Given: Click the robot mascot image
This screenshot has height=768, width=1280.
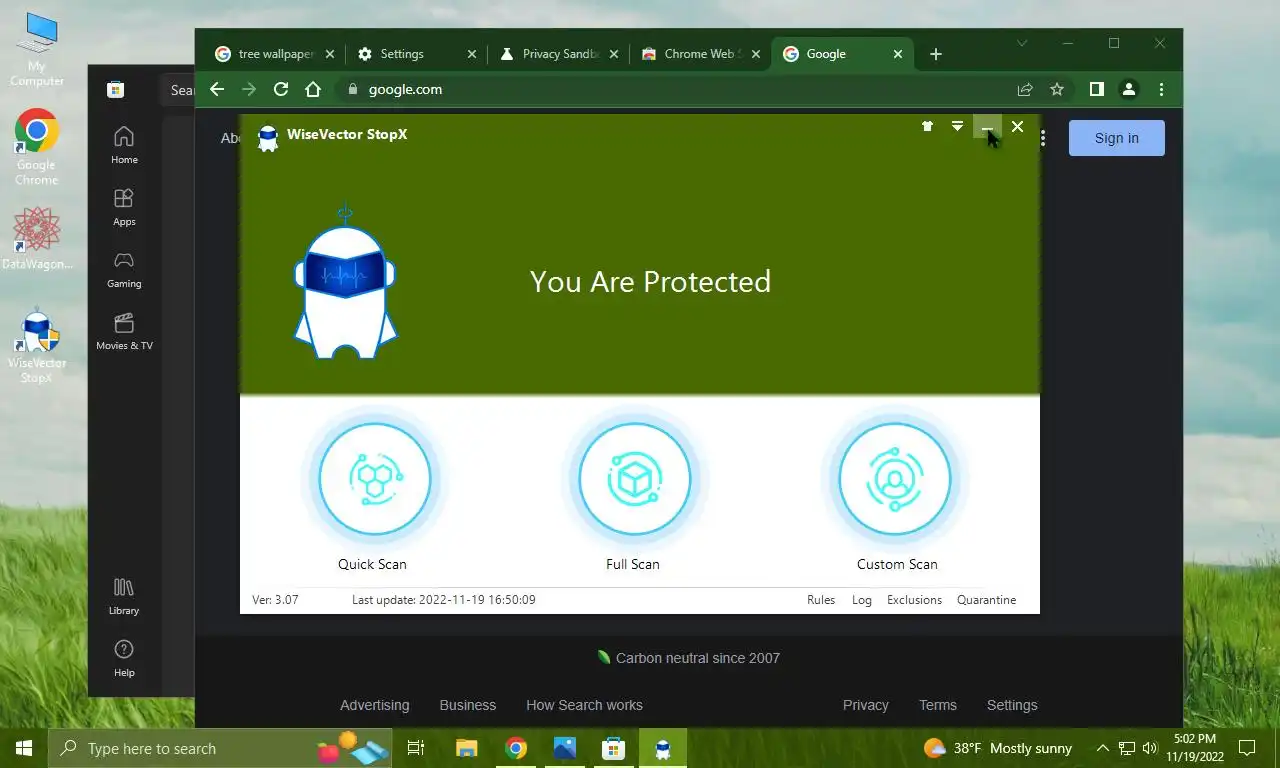Looking at the screenshot, I should point(345,282).
